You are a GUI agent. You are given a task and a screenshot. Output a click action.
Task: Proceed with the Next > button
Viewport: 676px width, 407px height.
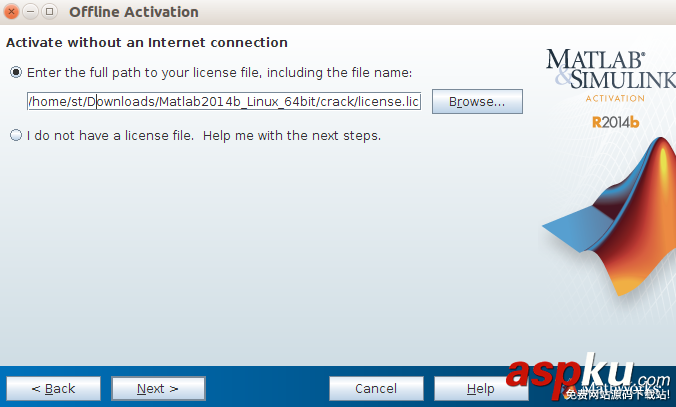[158, 388]
